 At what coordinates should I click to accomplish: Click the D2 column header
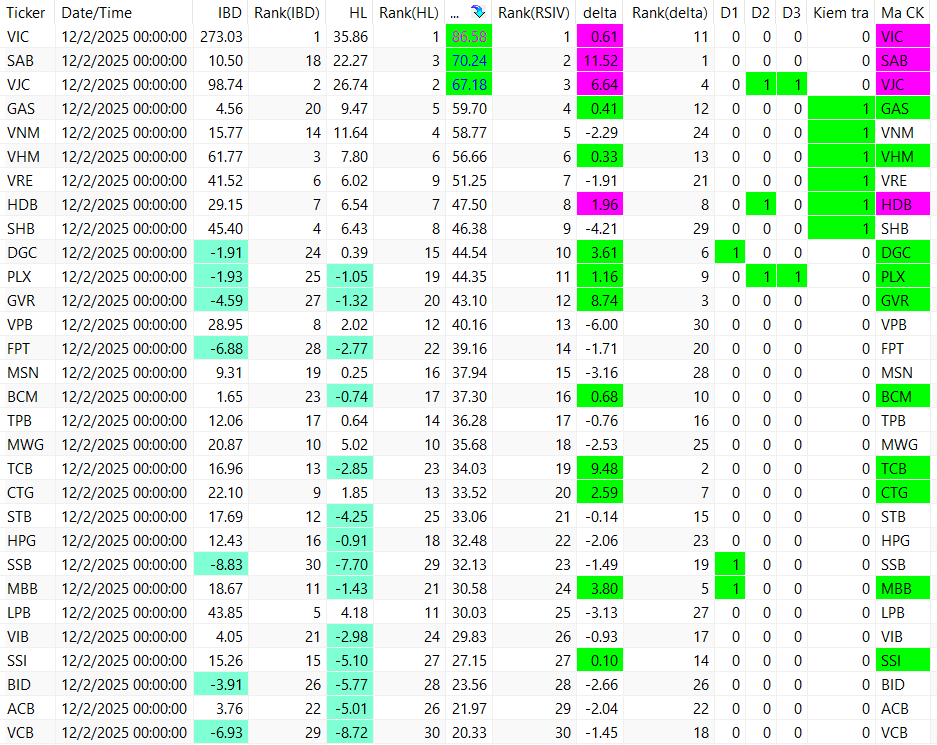(x=760, y=13)
